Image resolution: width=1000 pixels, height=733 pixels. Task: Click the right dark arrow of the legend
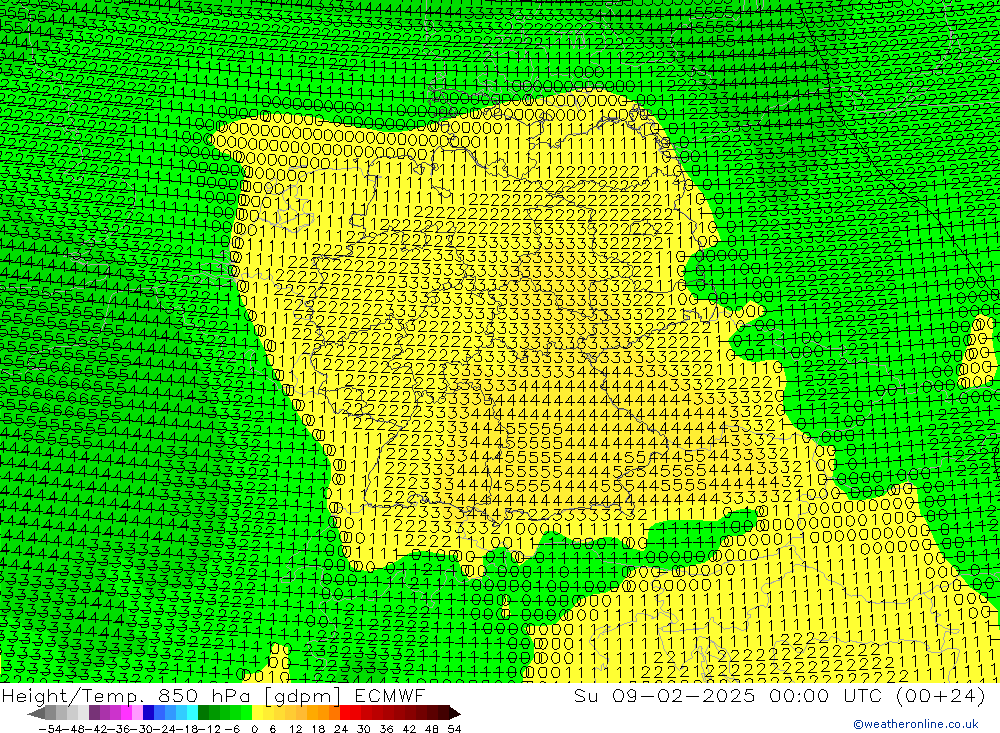[x=455, y=714]
